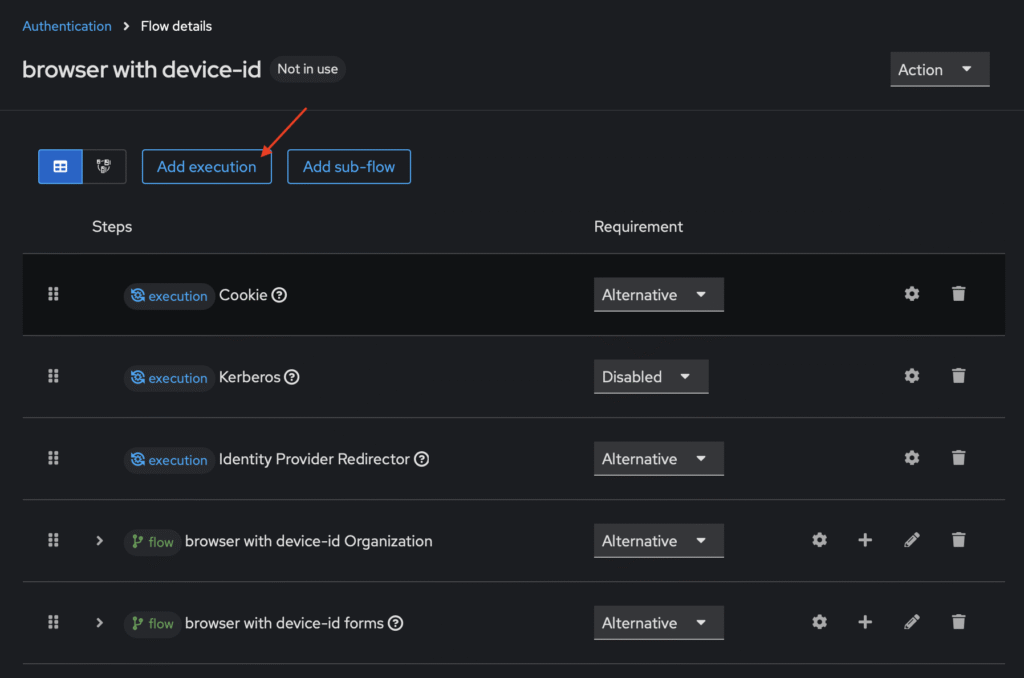This screenshot has width=1024, height=678.
Task: Go to Authentication breadcrumb link
Action: [67, 26]
